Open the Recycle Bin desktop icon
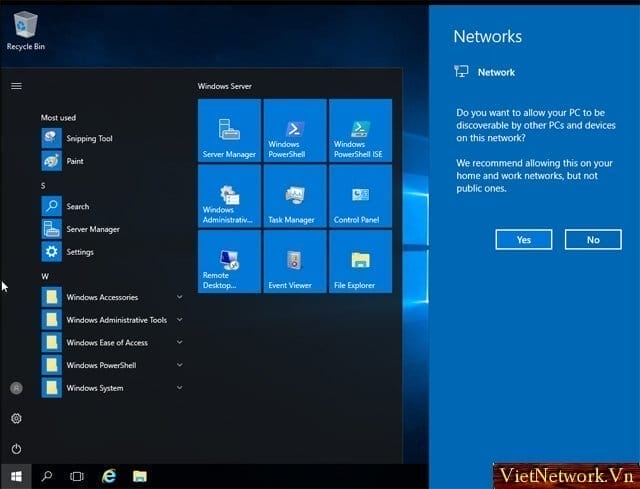 click(26, 31)
